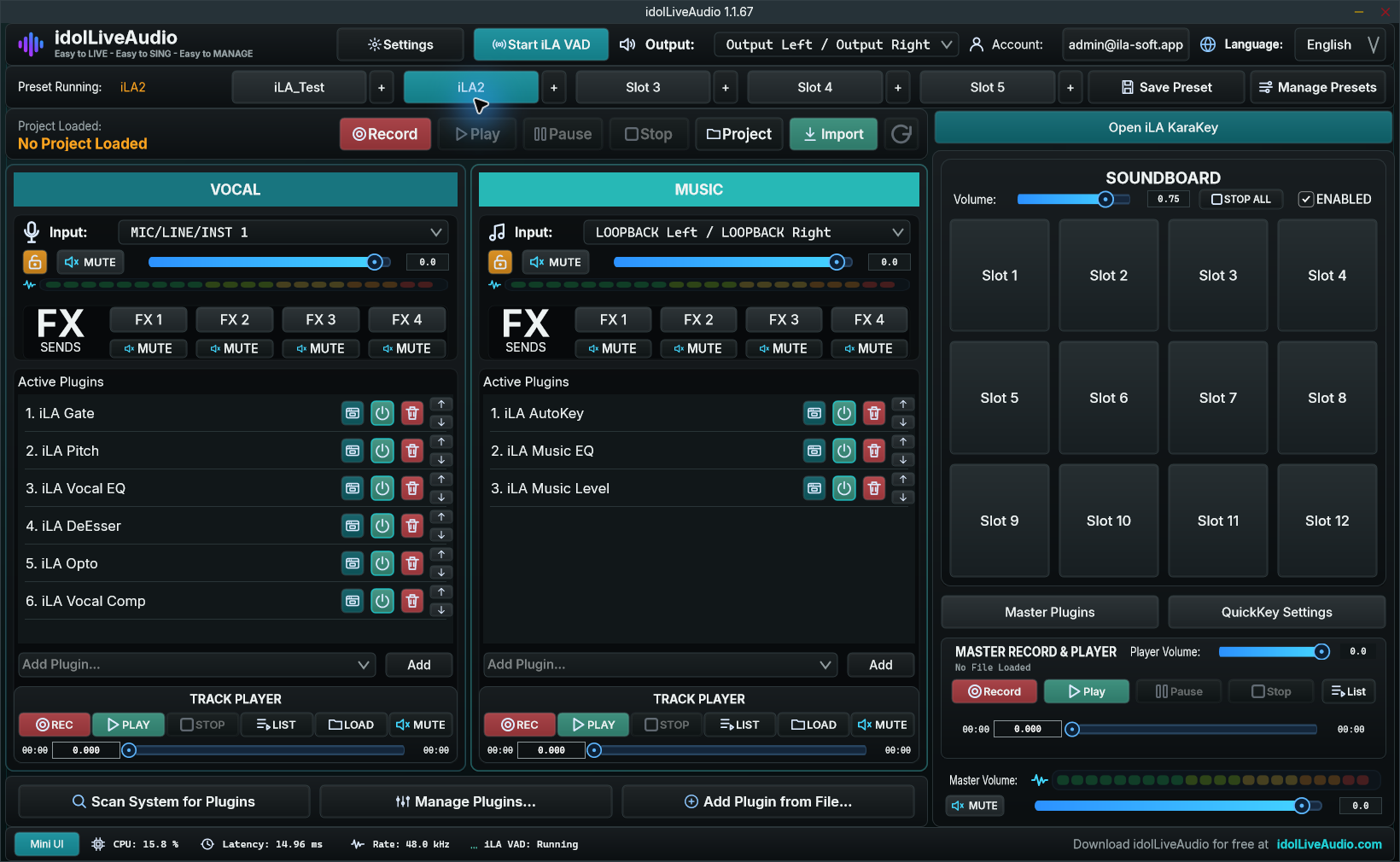Click the Account email field
The image size is (1400, 862).
[x=1126, y=44]
